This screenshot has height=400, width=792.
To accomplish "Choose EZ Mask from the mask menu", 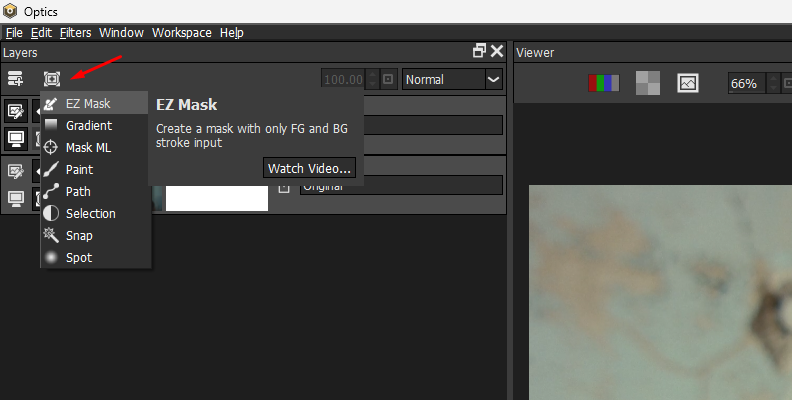I will coord(94,104).
